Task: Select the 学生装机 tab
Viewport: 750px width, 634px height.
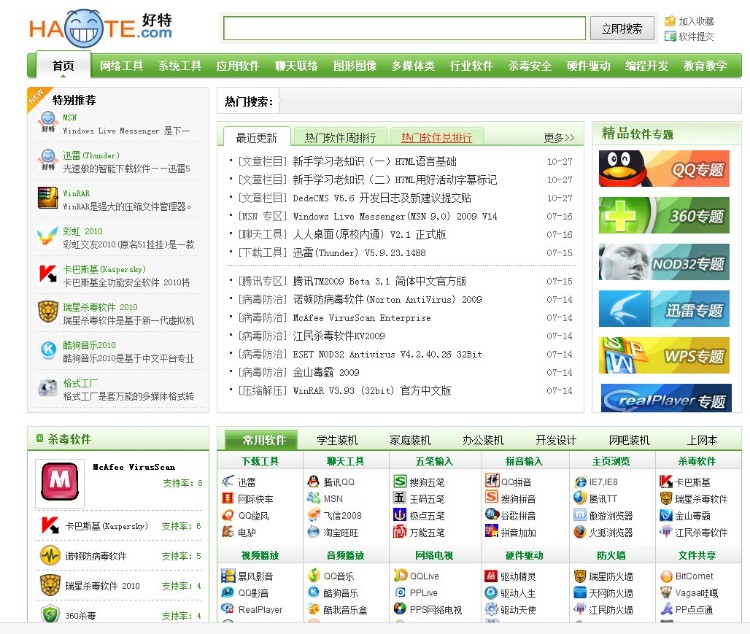Action: (337, 439)
